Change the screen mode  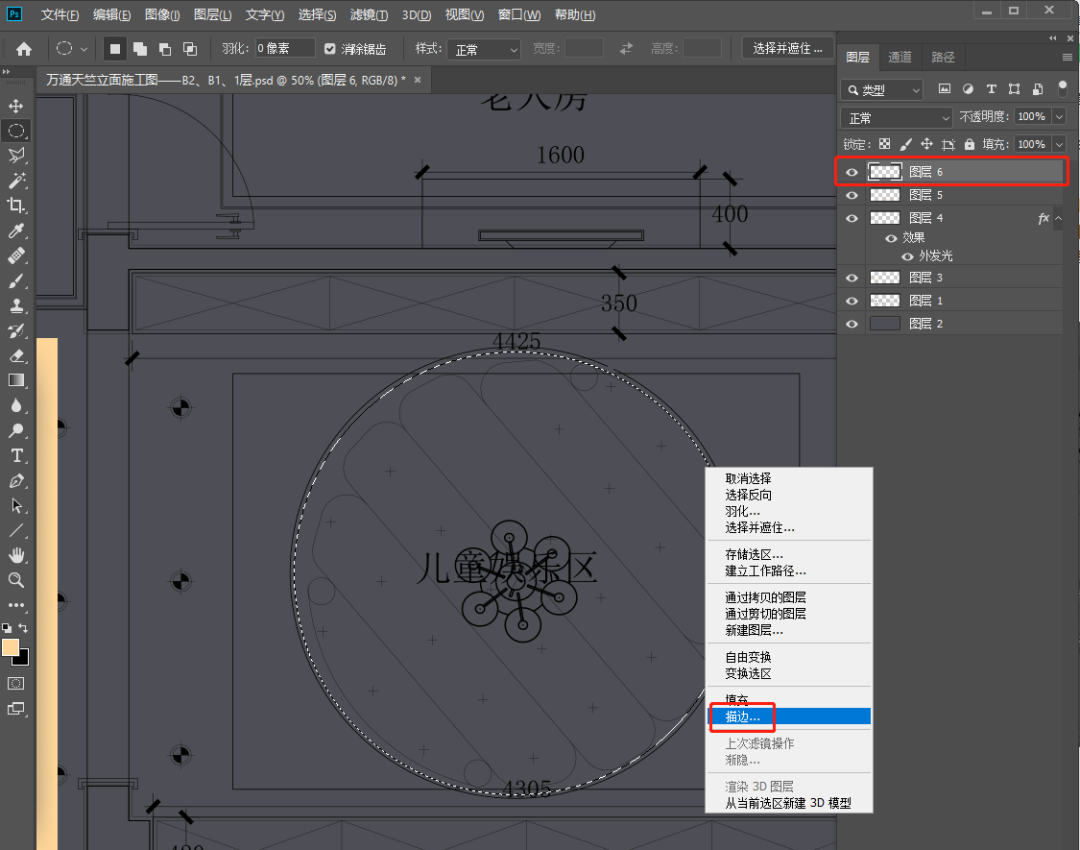tap(16, 709)
